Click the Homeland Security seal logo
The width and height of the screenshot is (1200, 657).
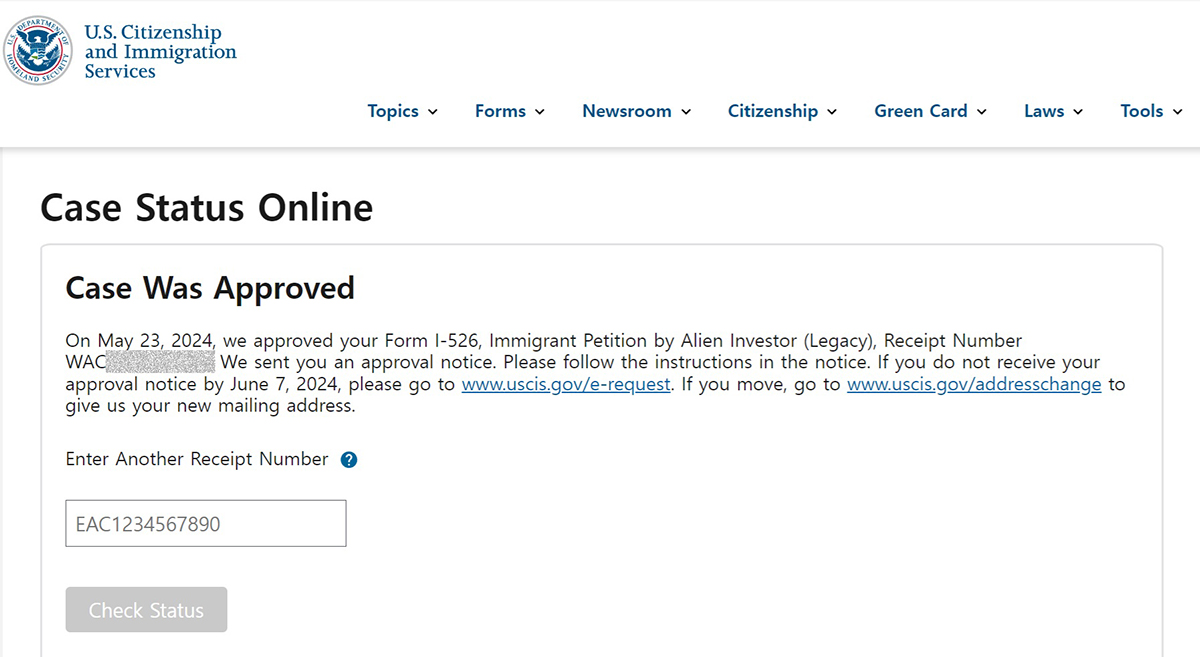[38, 50]
